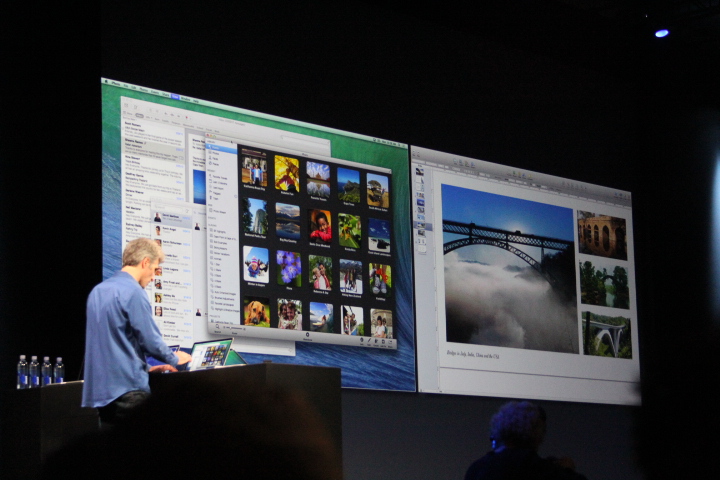
Task: Open the boat on blue sea event
Action: click(379, 235)
